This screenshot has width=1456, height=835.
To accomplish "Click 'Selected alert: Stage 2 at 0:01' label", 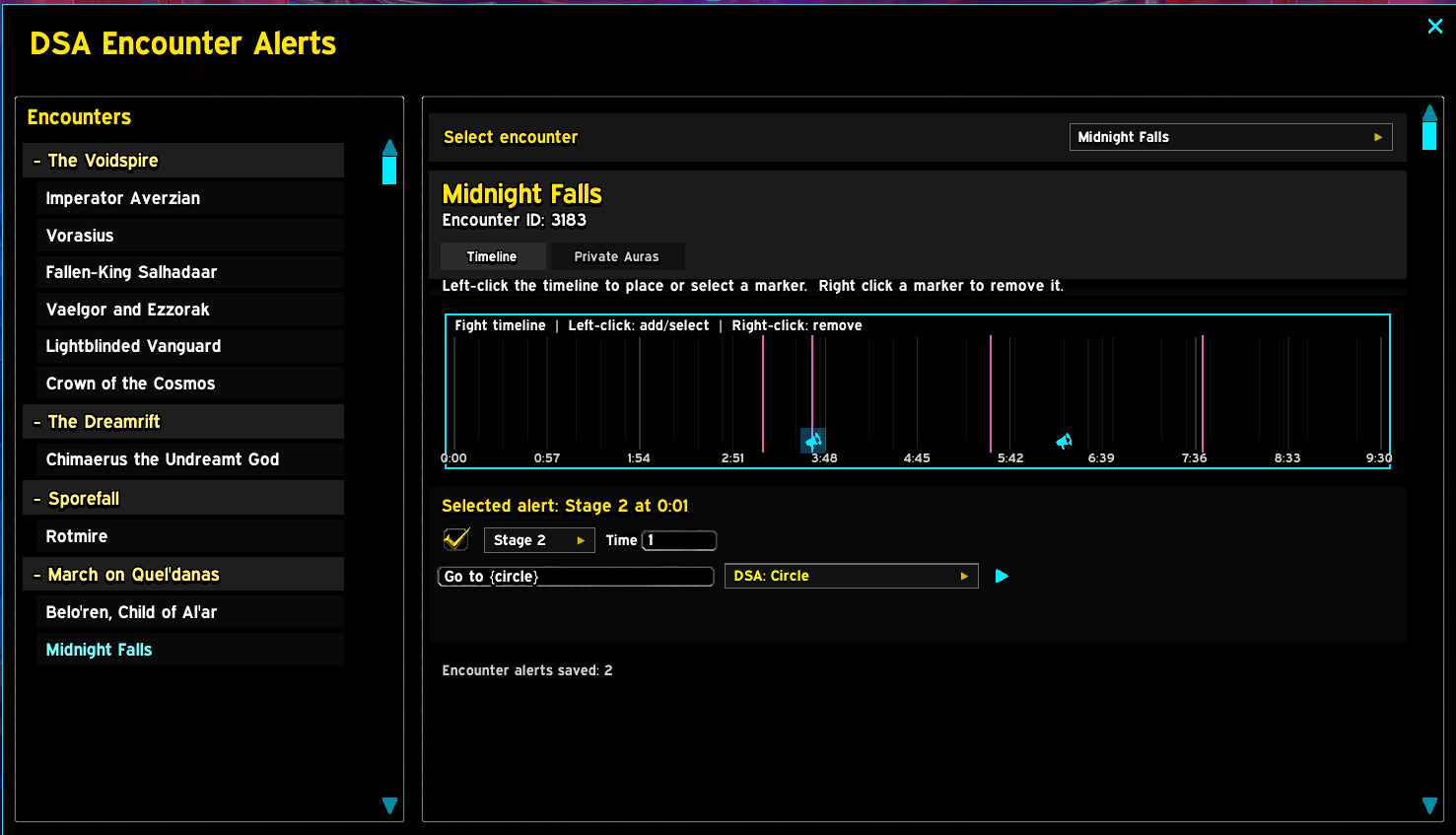I will (x=565, y=506).
